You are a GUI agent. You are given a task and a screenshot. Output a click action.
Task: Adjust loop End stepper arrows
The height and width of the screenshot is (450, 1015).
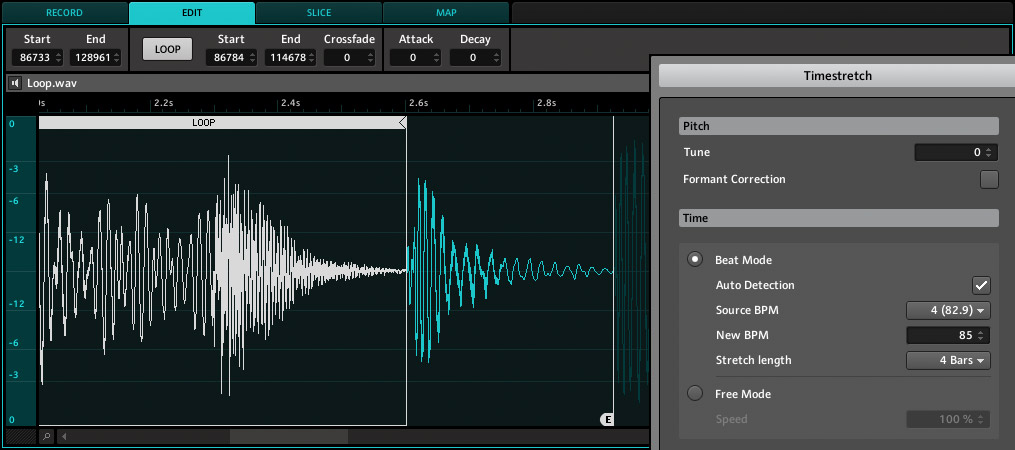coord(311,58)
